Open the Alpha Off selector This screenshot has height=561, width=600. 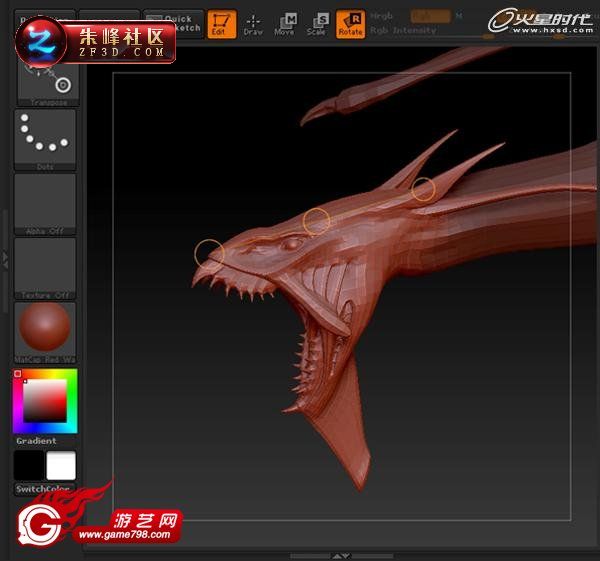[45, 204]
